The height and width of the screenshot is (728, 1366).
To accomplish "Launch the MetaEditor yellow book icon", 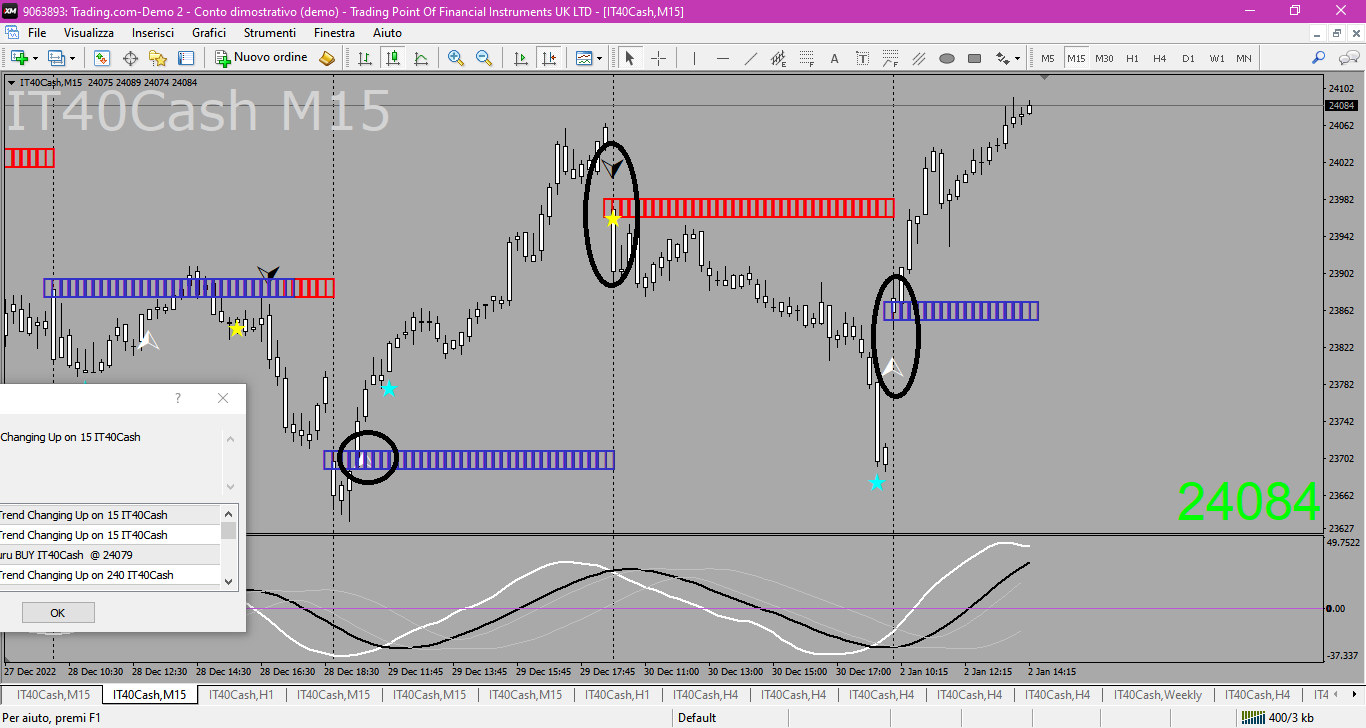I will (327, 58).
